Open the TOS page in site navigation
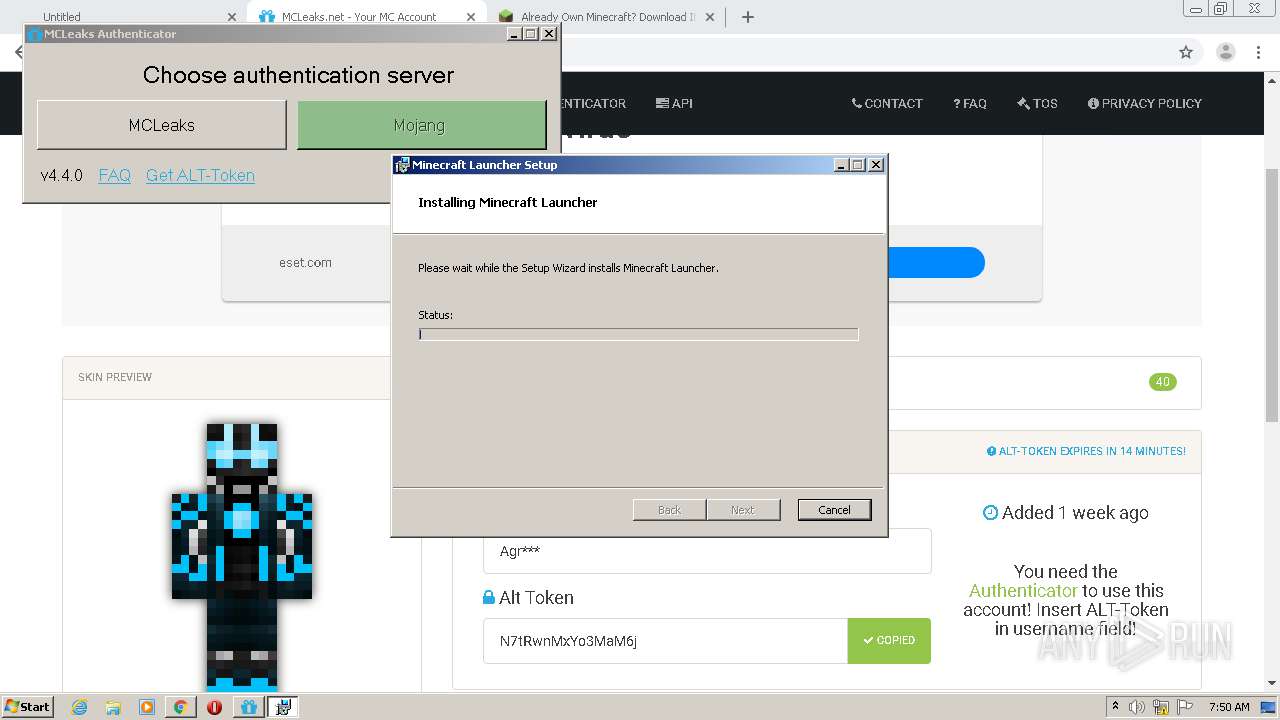Screen dimensions: 1280x720 coord(1037,103)
